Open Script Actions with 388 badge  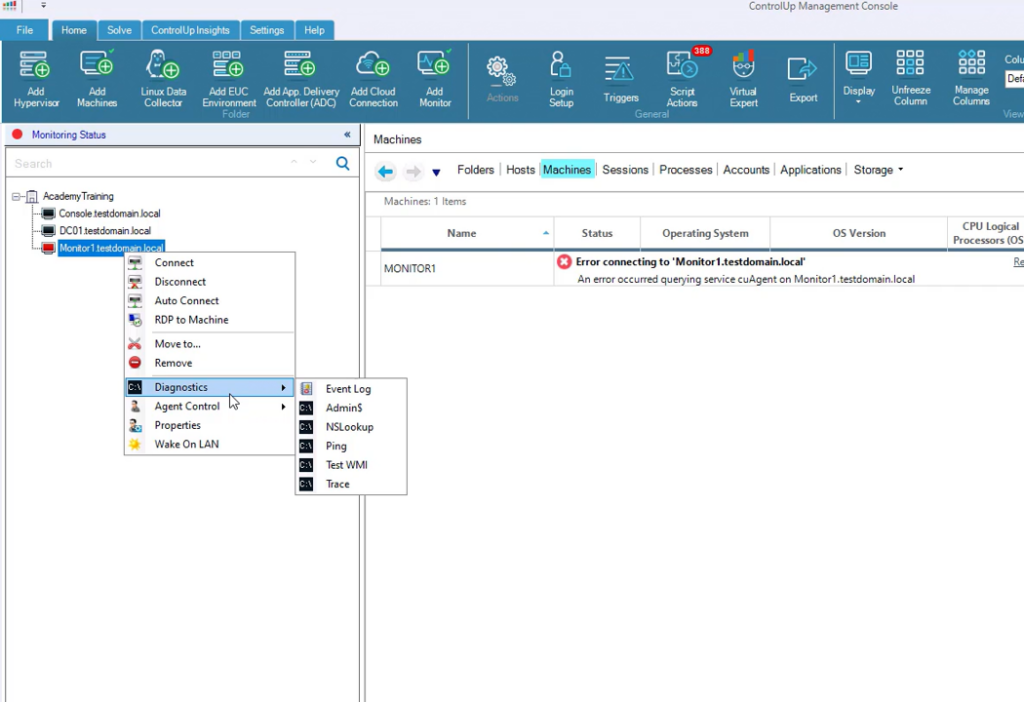682,65
